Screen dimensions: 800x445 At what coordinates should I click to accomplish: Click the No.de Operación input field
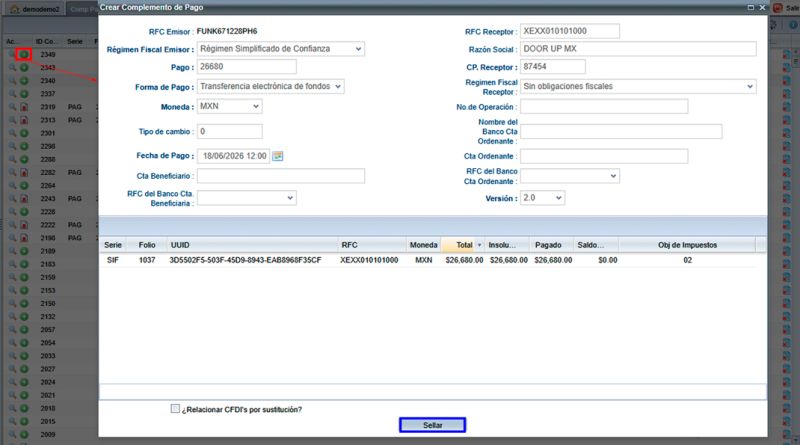click(x=604, y=107)
